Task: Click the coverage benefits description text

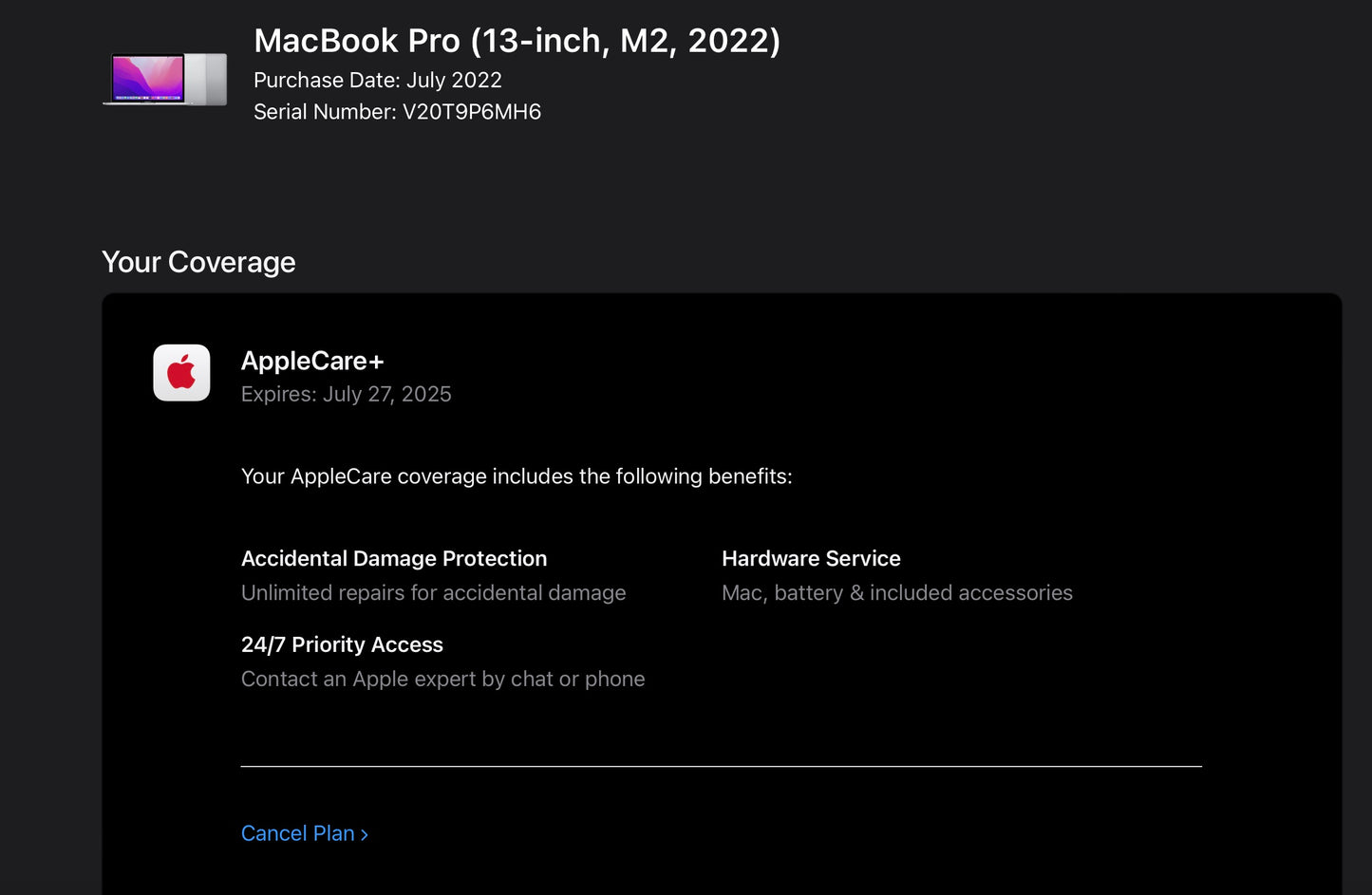Action: coord(516,475)
